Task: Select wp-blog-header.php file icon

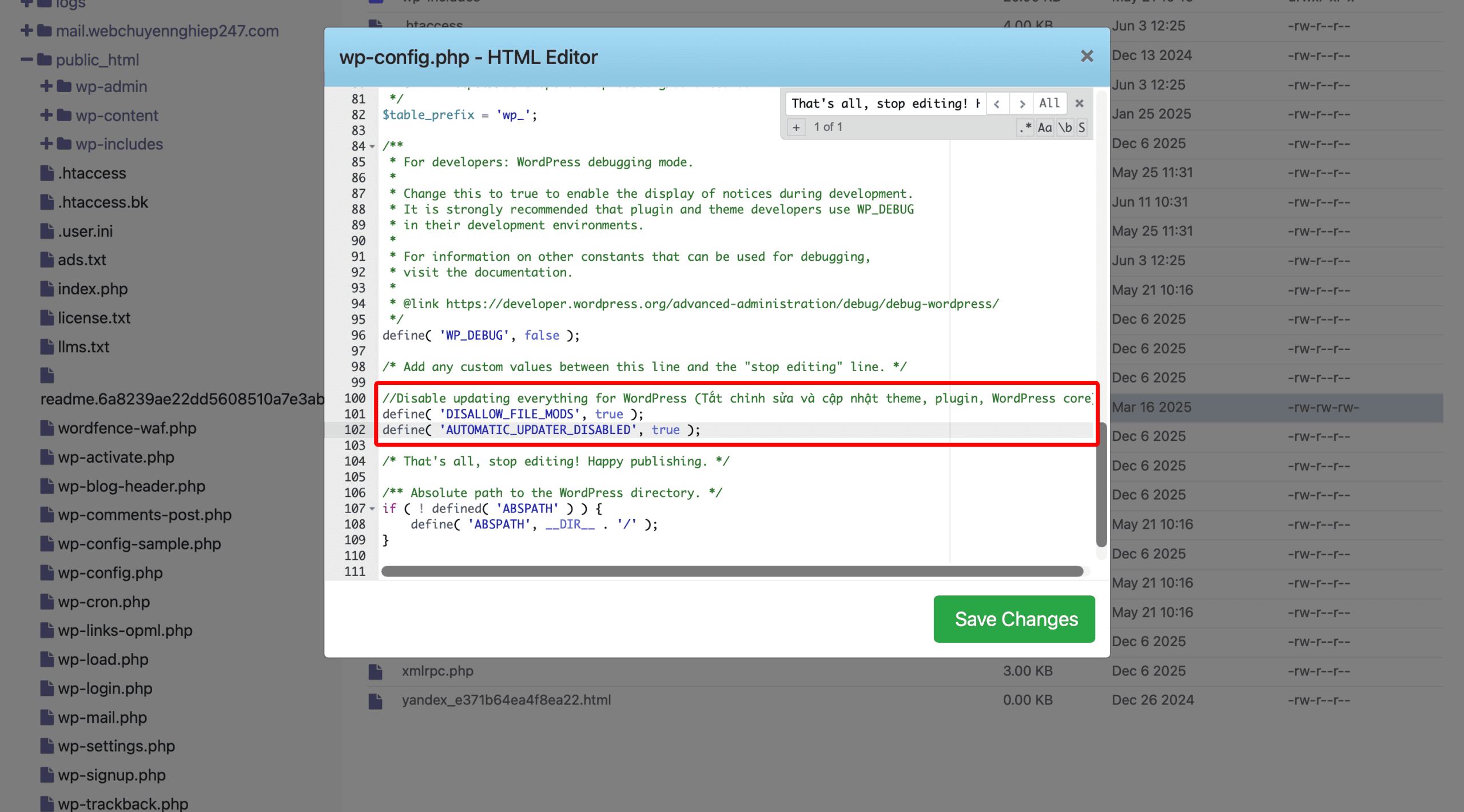Action: [47, 486]
